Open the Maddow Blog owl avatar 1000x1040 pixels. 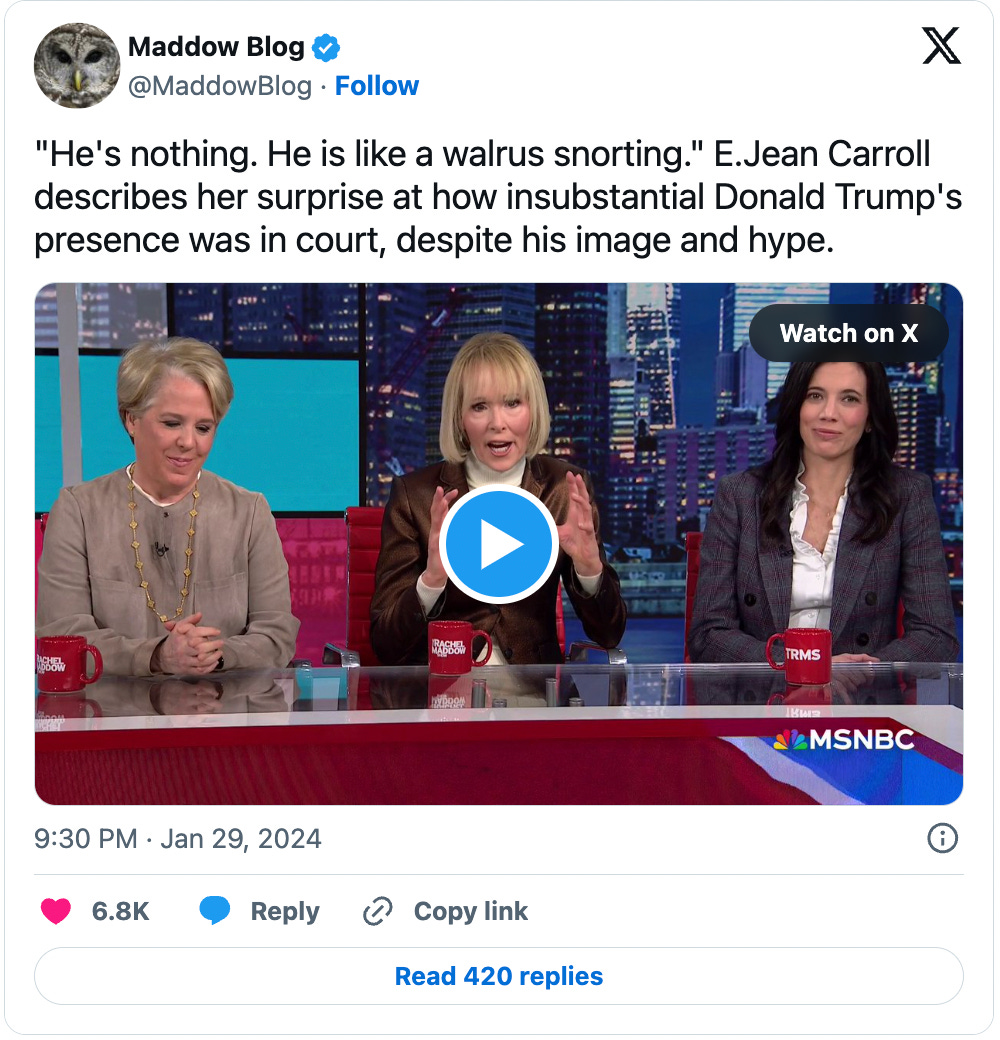77,66
